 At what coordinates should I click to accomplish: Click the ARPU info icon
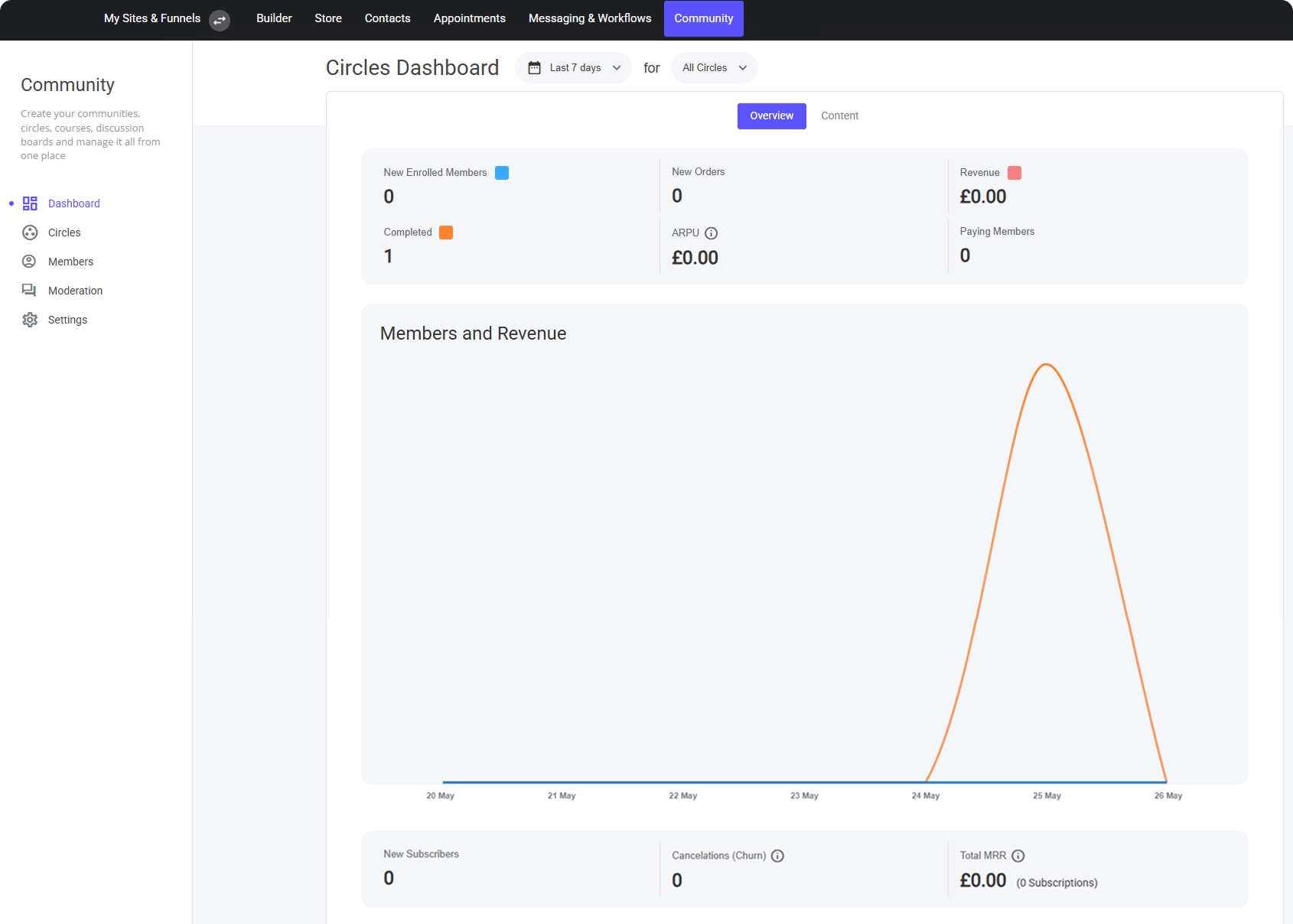pyautogui.click(x=711, y=233)
